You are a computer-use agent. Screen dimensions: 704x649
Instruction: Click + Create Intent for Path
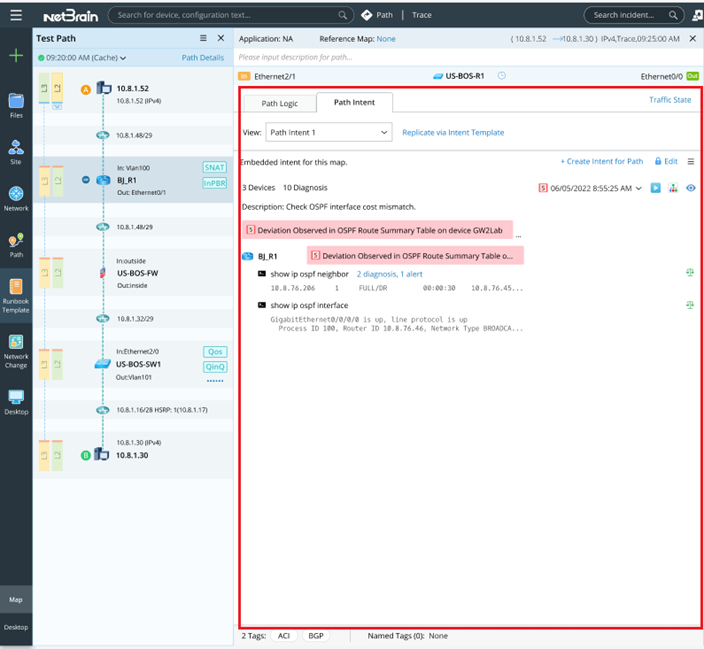tap(602, 161)
